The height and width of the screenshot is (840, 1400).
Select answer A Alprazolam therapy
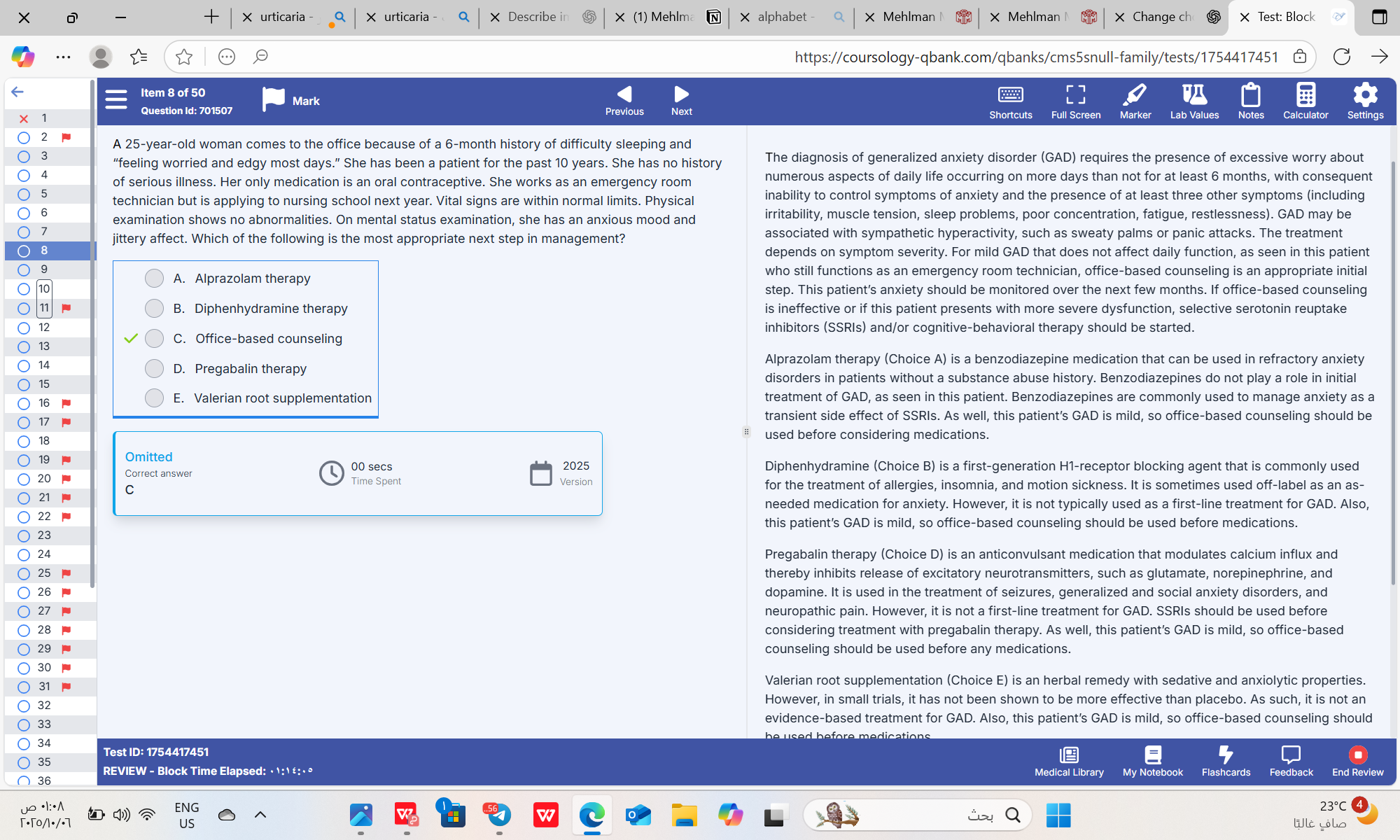(154, 279)
